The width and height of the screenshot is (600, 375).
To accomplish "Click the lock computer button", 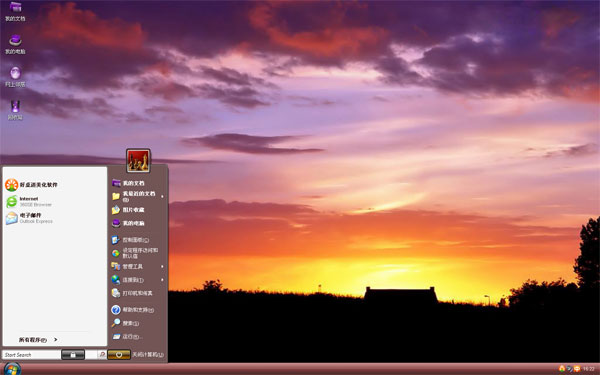I will click(x=73, y=355).
